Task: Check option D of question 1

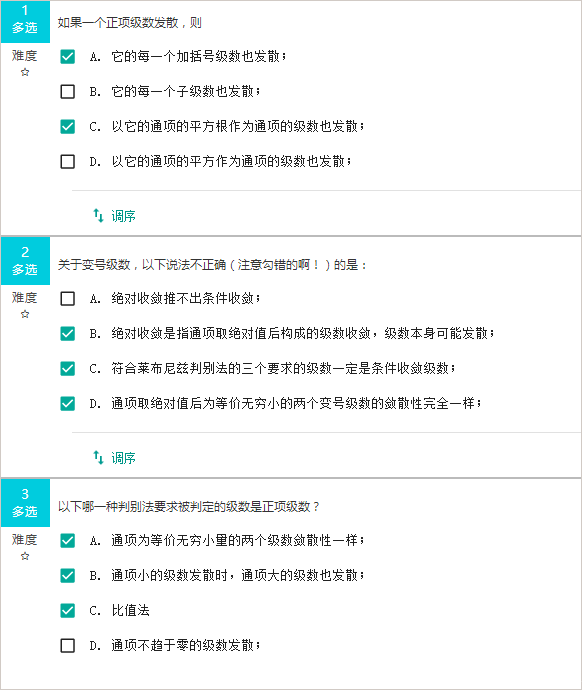Action: pos(68,161)
